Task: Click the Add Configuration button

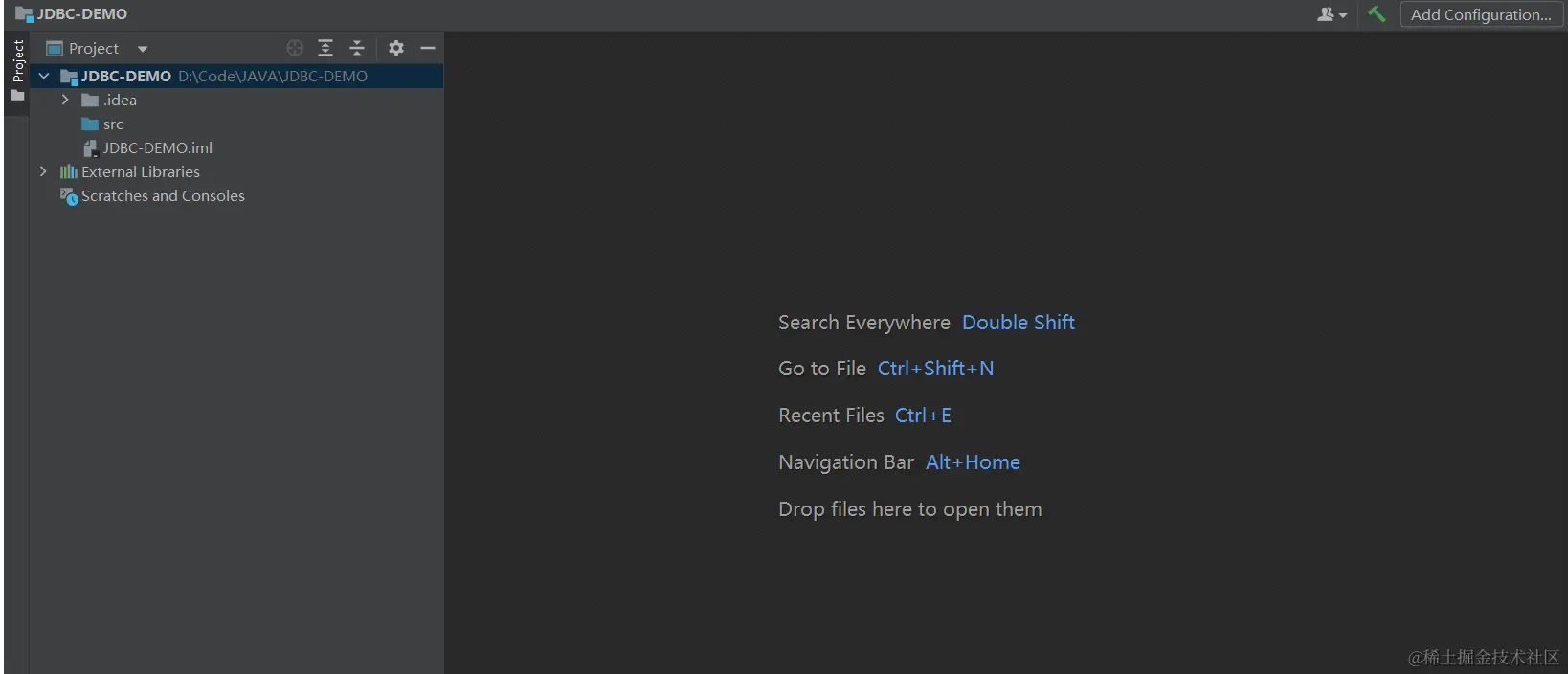Action: (x=1481, y=14)
